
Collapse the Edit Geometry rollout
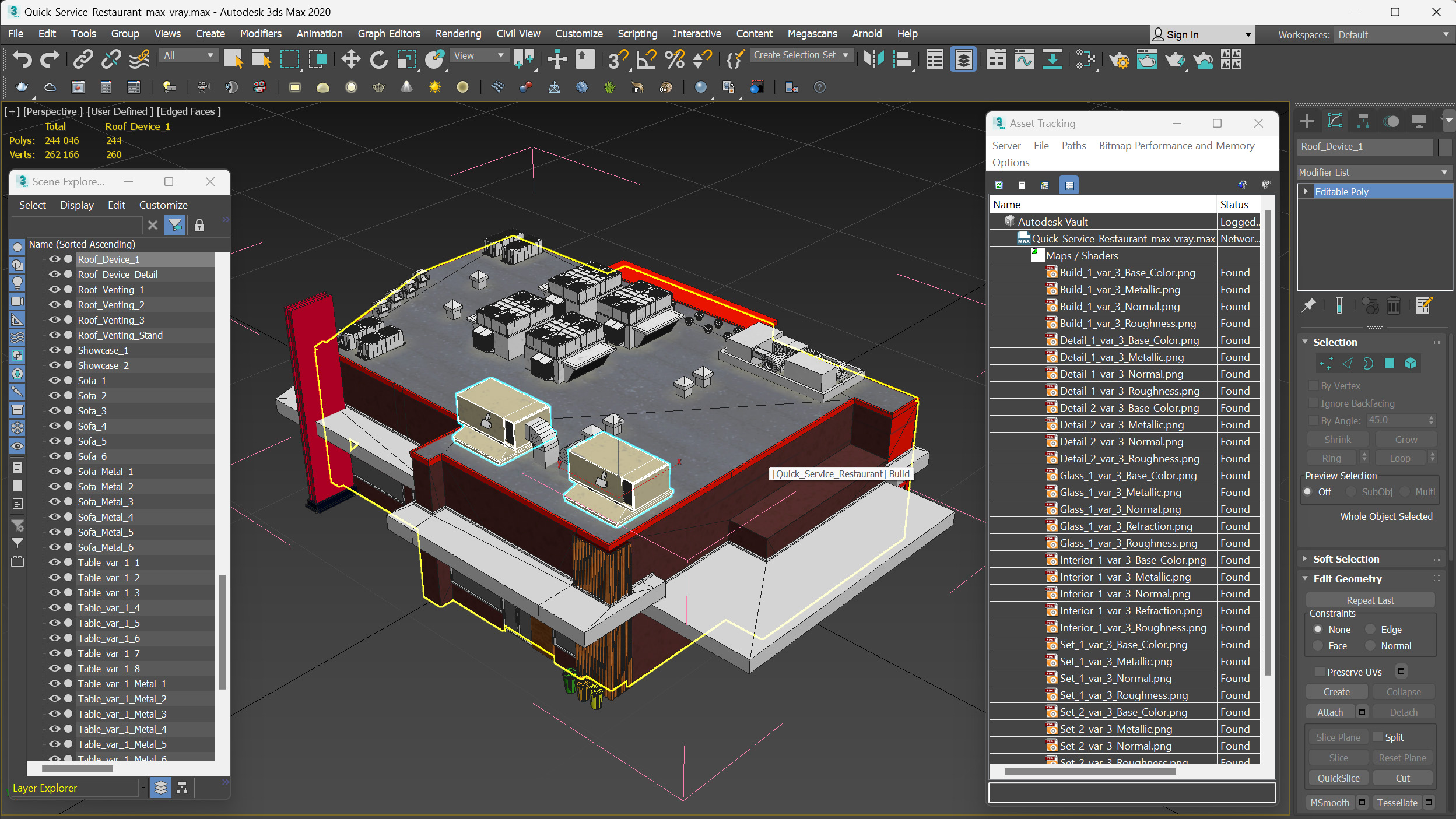click(x=1348, y=579)
